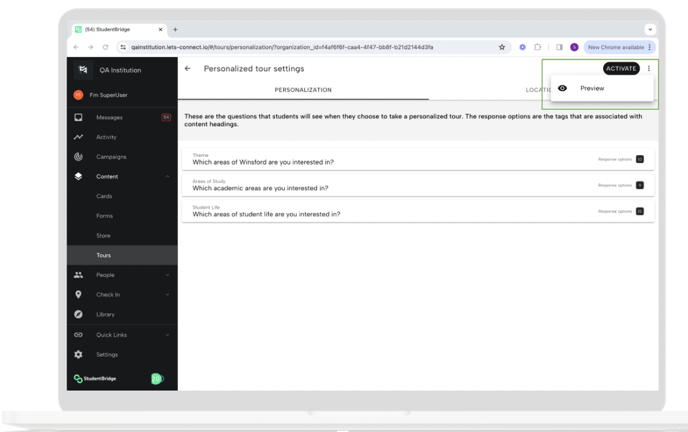Close the StudentBridge browser tab
The height and width of the screenshot is (432, 688).
pos(160,29)
